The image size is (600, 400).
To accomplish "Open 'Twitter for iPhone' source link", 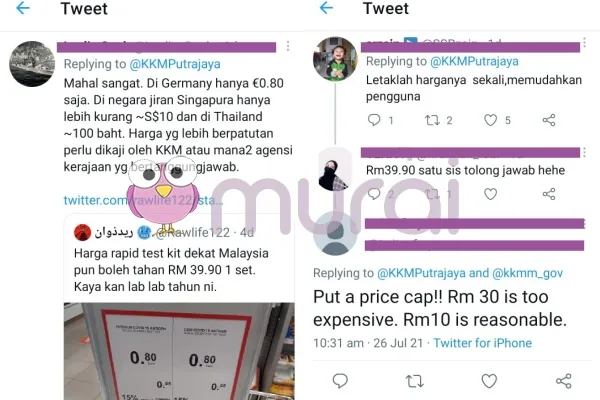I will pos(482,343).
